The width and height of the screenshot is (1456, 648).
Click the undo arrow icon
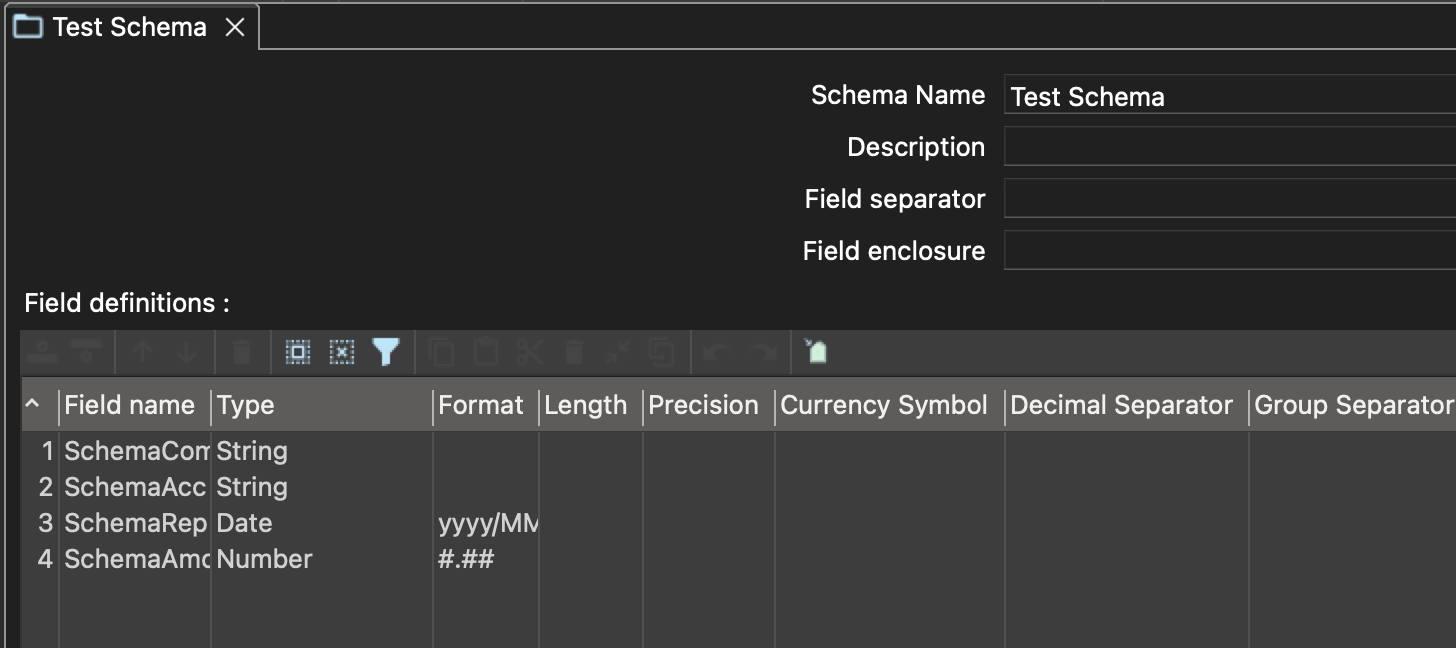(x=714, y=352)
